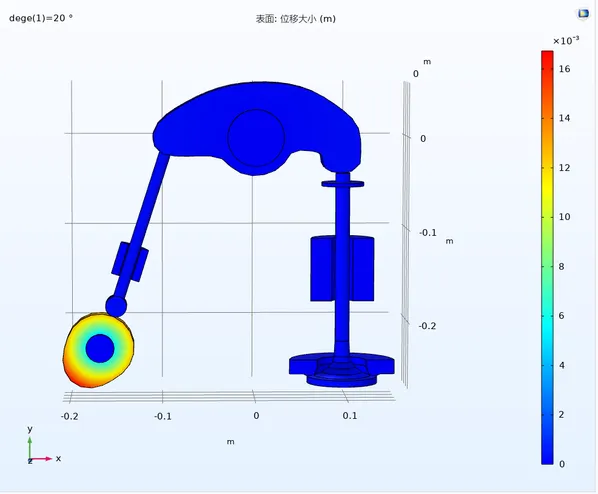Select the ball end of the push rod
Screen dimensions: 598x494
pyautogui.click(x=116, y=306)
